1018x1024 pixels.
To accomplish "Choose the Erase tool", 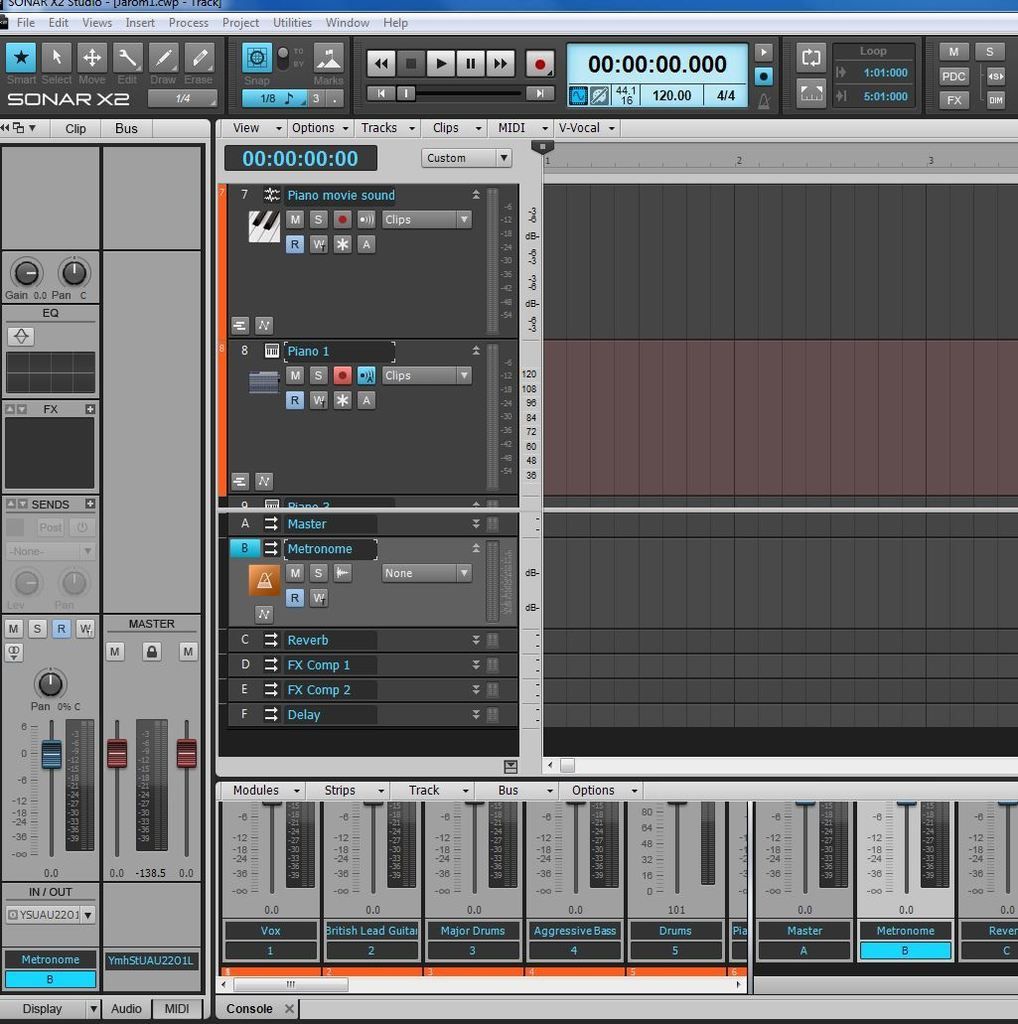I will 199,59.
